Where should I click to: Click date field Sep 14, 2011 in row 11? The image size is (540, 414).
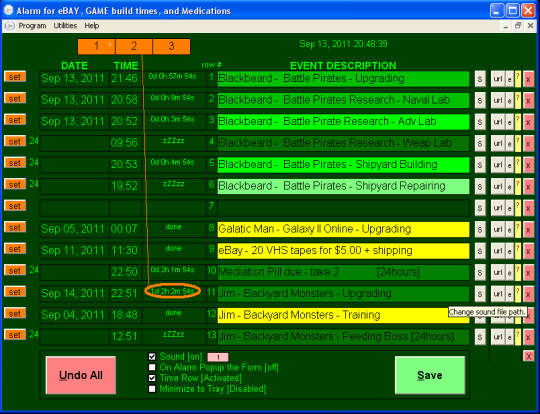coord(74,293)
